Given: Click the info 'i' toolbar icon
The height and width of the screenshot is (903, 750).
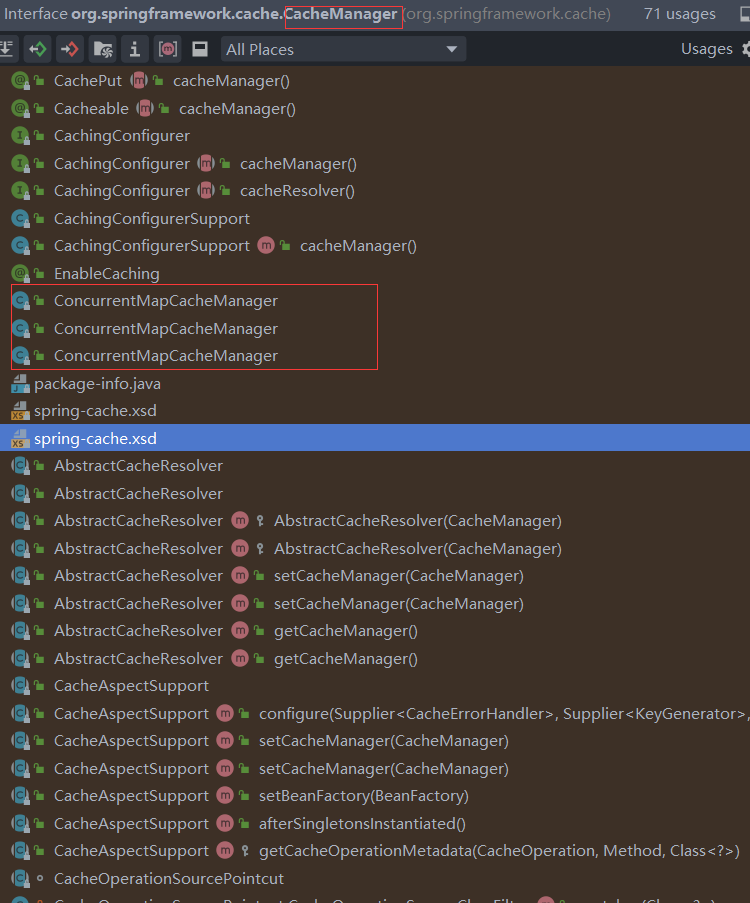Looking at the screenshot, I should [135, 50].
